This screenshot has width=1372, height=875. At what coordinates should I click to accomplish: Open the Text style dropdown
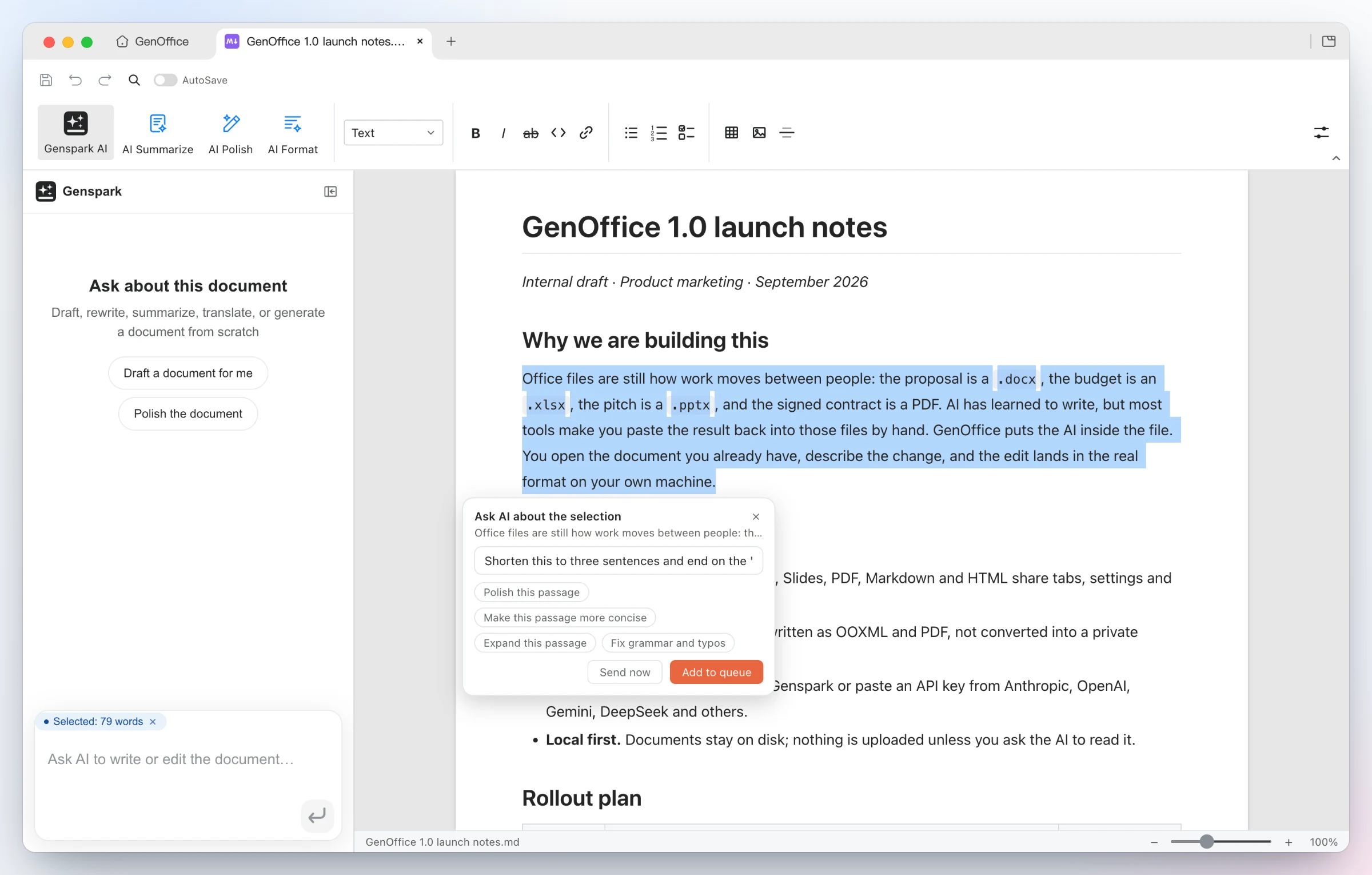tap(393, 133)
